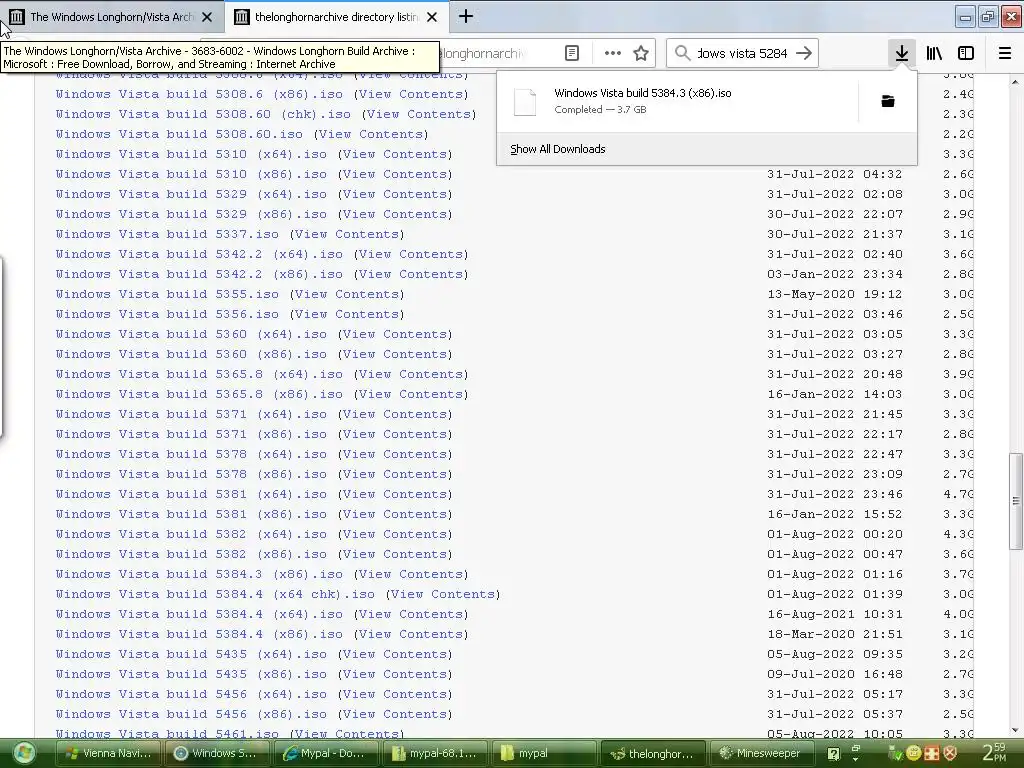Screen dimensions: 1024x768
Task: Select the date 03-Jan-2022 23:34
Action: (835, 274)
